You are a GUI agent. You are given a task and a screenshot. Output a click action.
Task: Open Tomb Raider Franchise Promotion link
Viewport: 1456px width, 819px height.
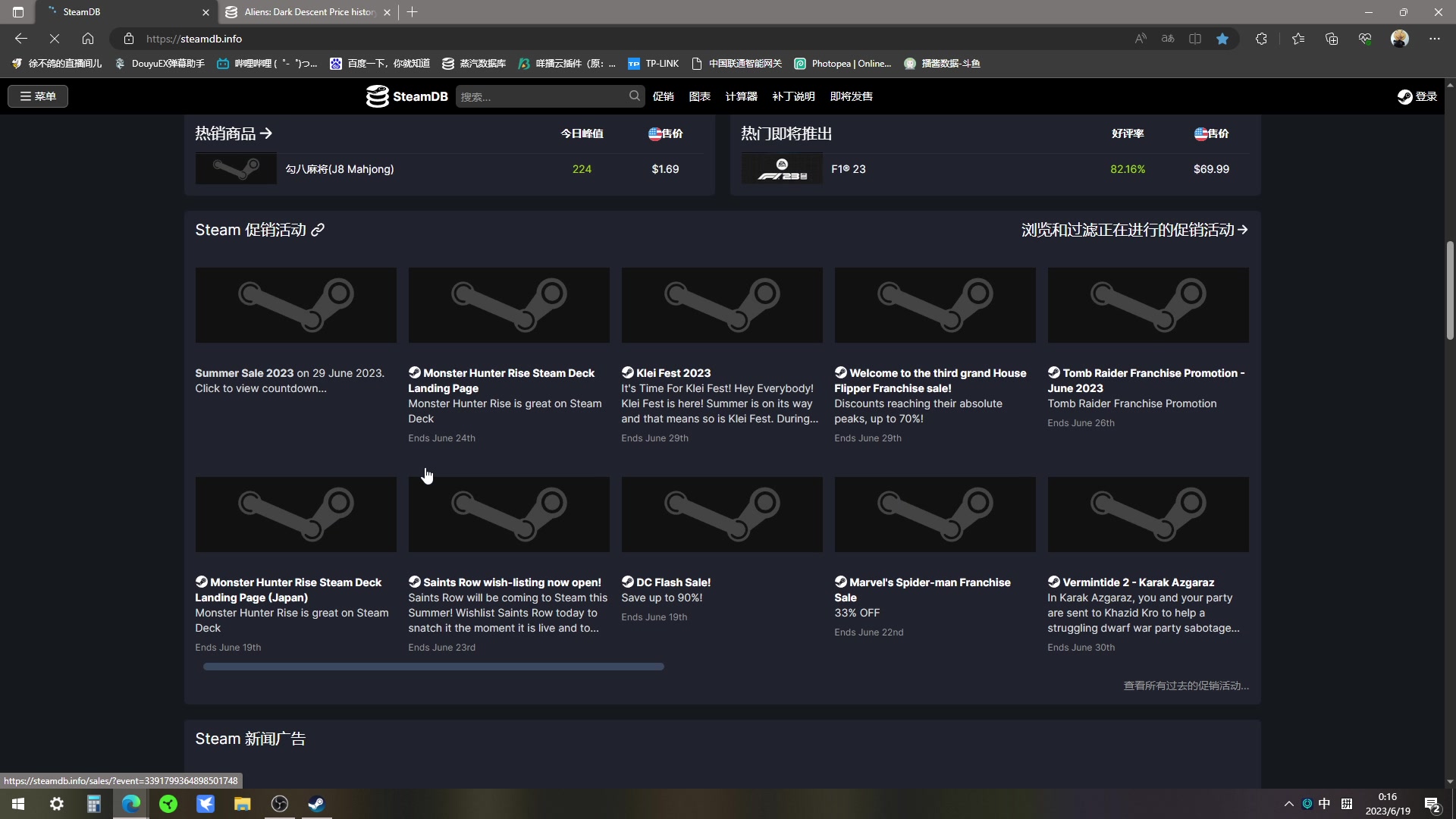[x=1146, y=380]
